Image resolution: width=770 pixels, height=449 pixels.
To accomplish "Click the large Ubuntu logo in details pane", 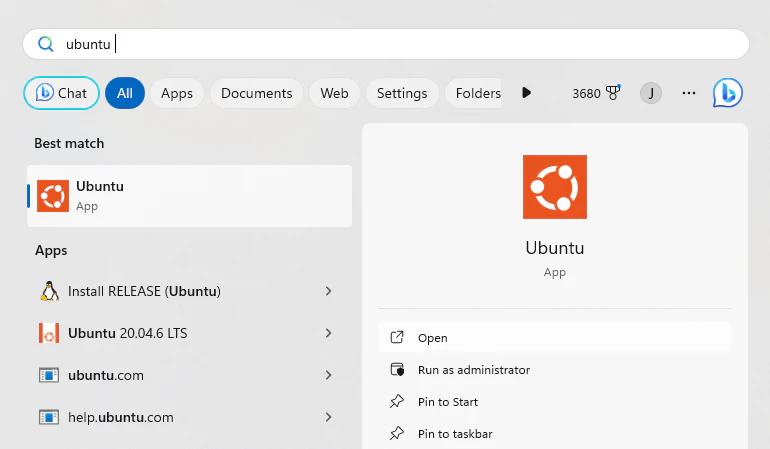I will (555, 187).
